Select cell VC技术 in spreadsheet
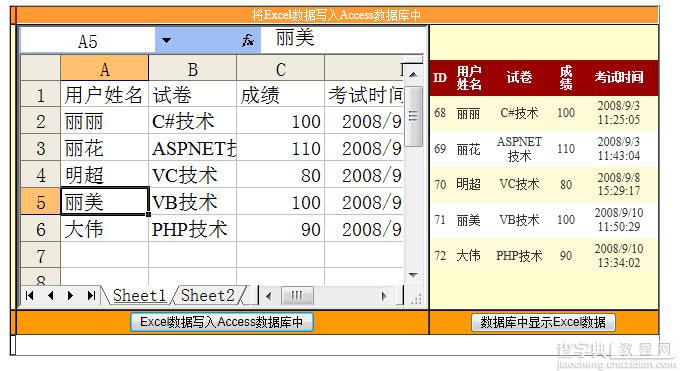The image size is (689, 371). pos(192,175)
